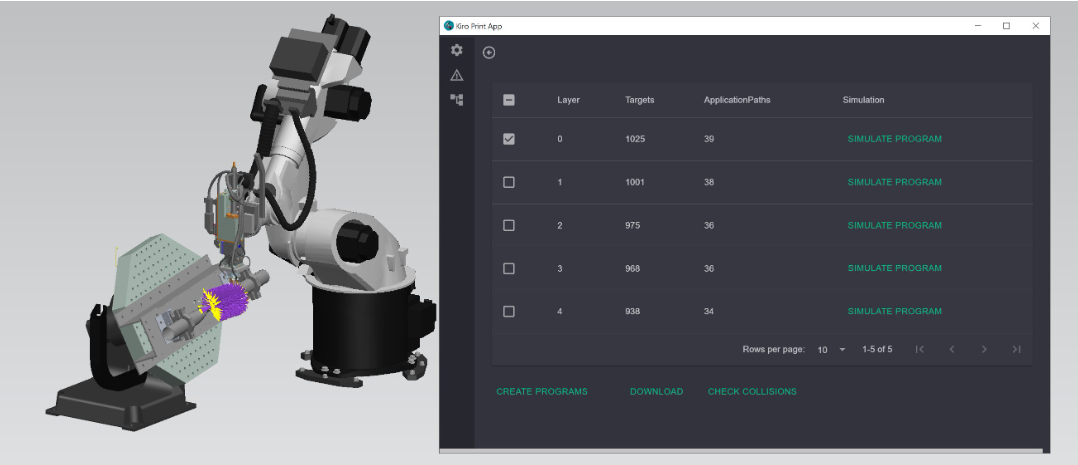
Task: Click the DOWNLOAD button
Action: click(656, 392)
